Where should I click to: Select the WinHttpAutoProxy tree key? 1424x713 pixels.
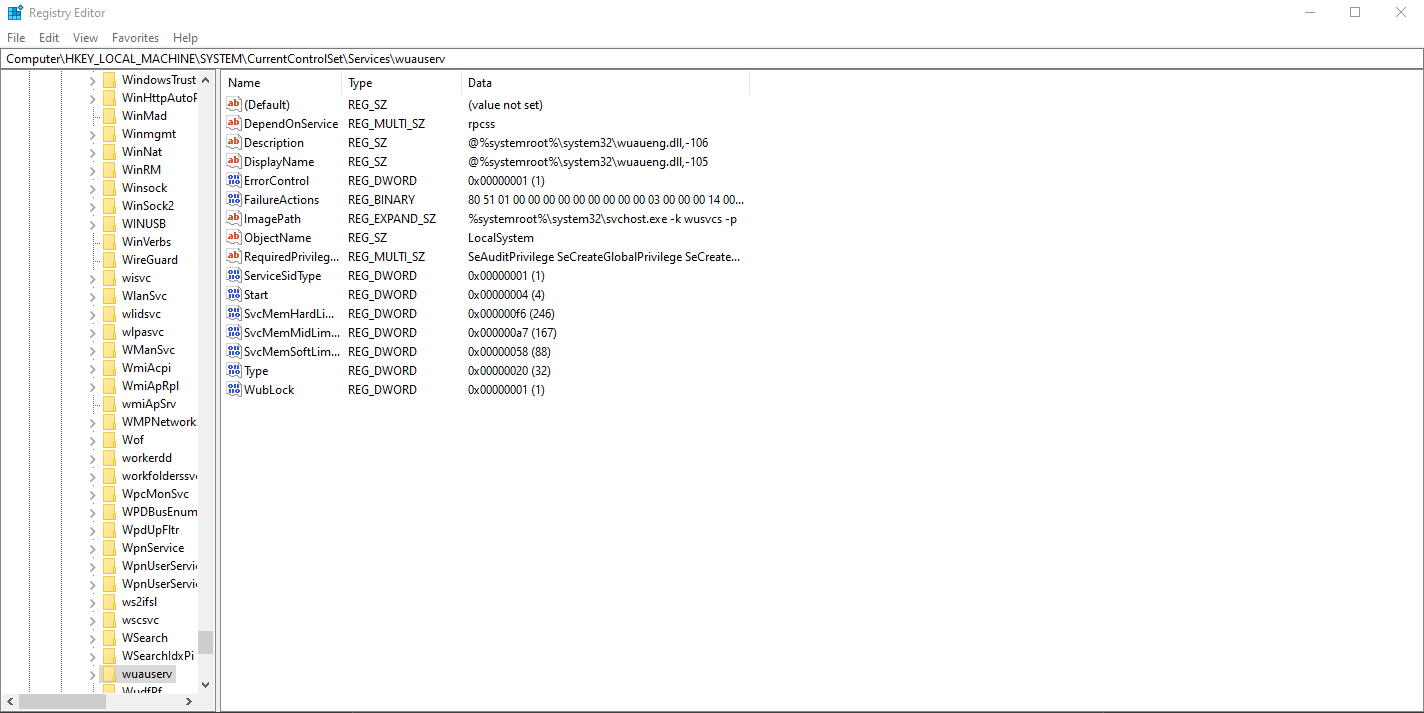pos(158,98)
